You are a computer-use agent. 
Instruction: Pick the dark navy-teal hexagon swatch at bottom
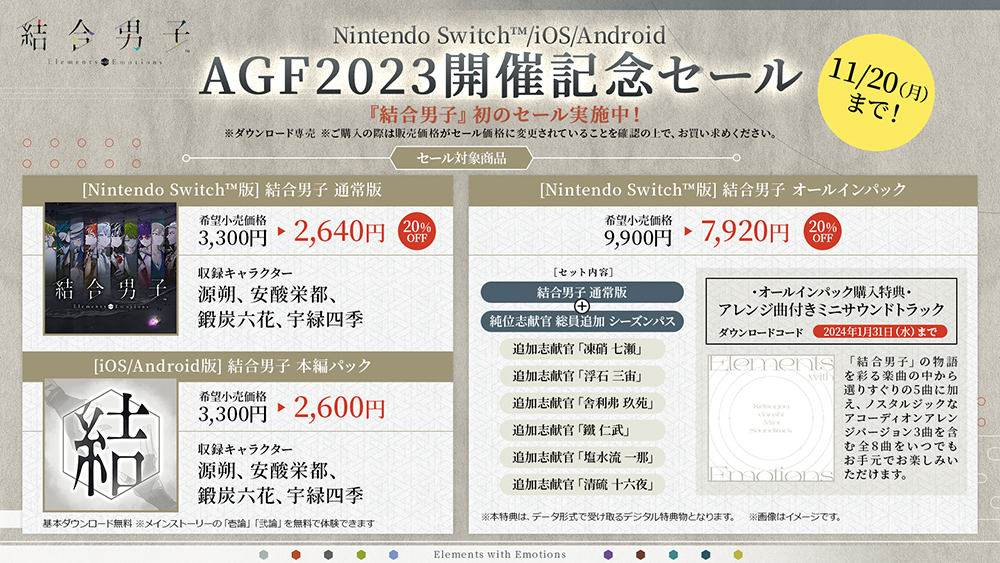705,555
